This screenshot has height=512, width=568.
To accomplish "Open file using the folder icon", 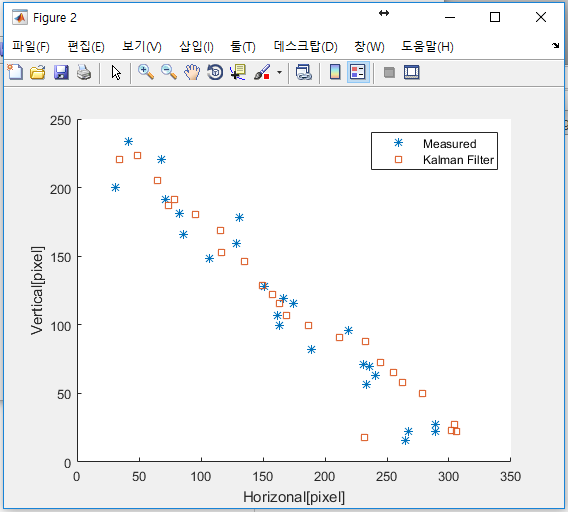I will point(38,72).
